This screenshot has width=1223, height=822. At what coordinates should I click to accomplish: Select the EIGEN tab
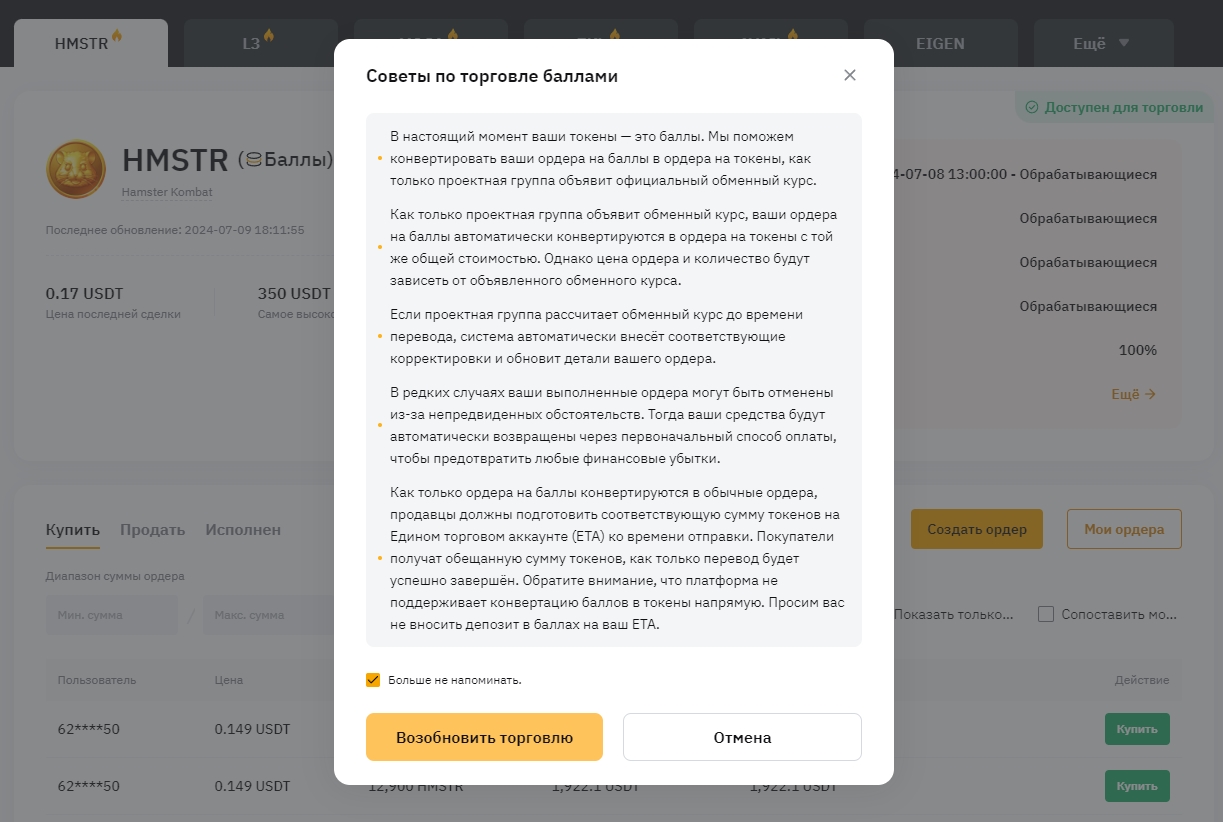[x=939, y=44]
